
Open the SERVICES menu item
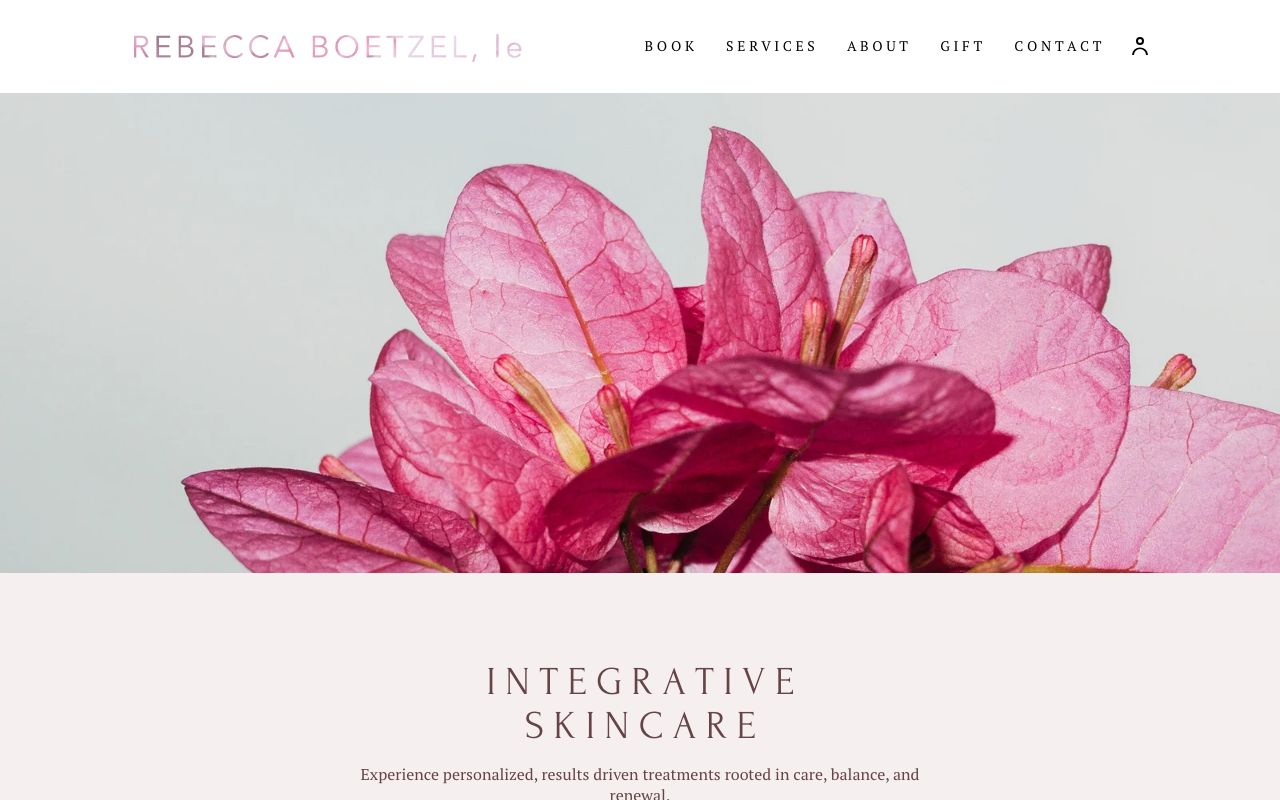click(771, 46)
